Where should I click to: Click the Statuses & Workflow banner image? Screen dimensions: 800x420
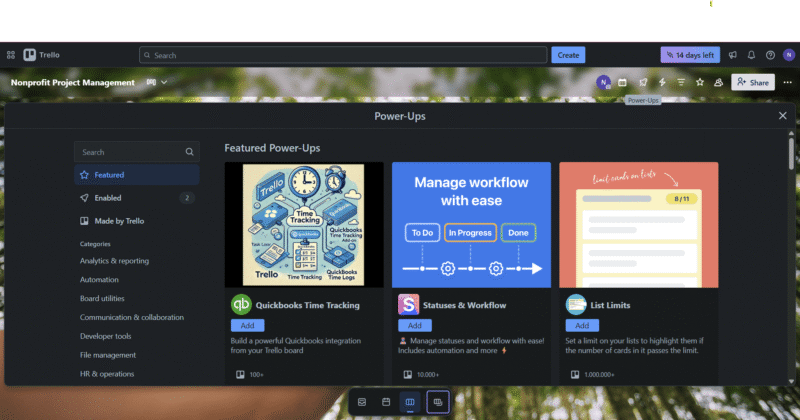click(x=471, y=225)
